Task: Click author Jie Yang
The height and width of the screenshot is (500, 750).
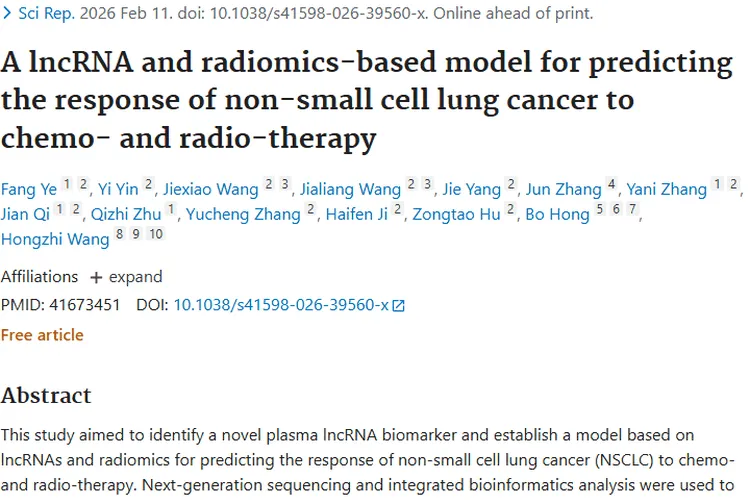Action: point(471,188)
